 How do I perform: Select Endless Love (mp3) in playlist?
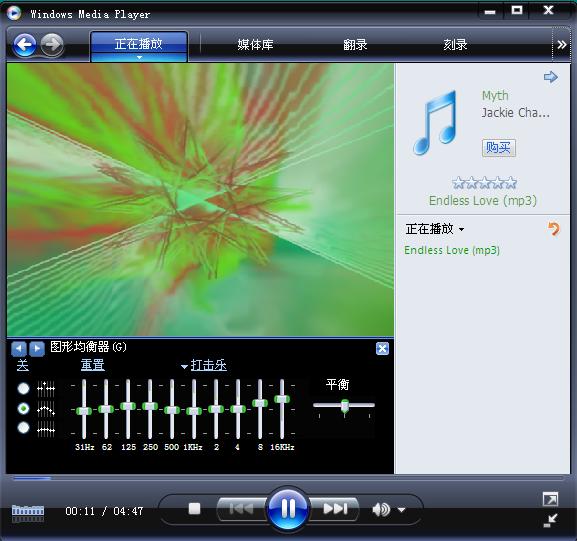click(452, 250)
